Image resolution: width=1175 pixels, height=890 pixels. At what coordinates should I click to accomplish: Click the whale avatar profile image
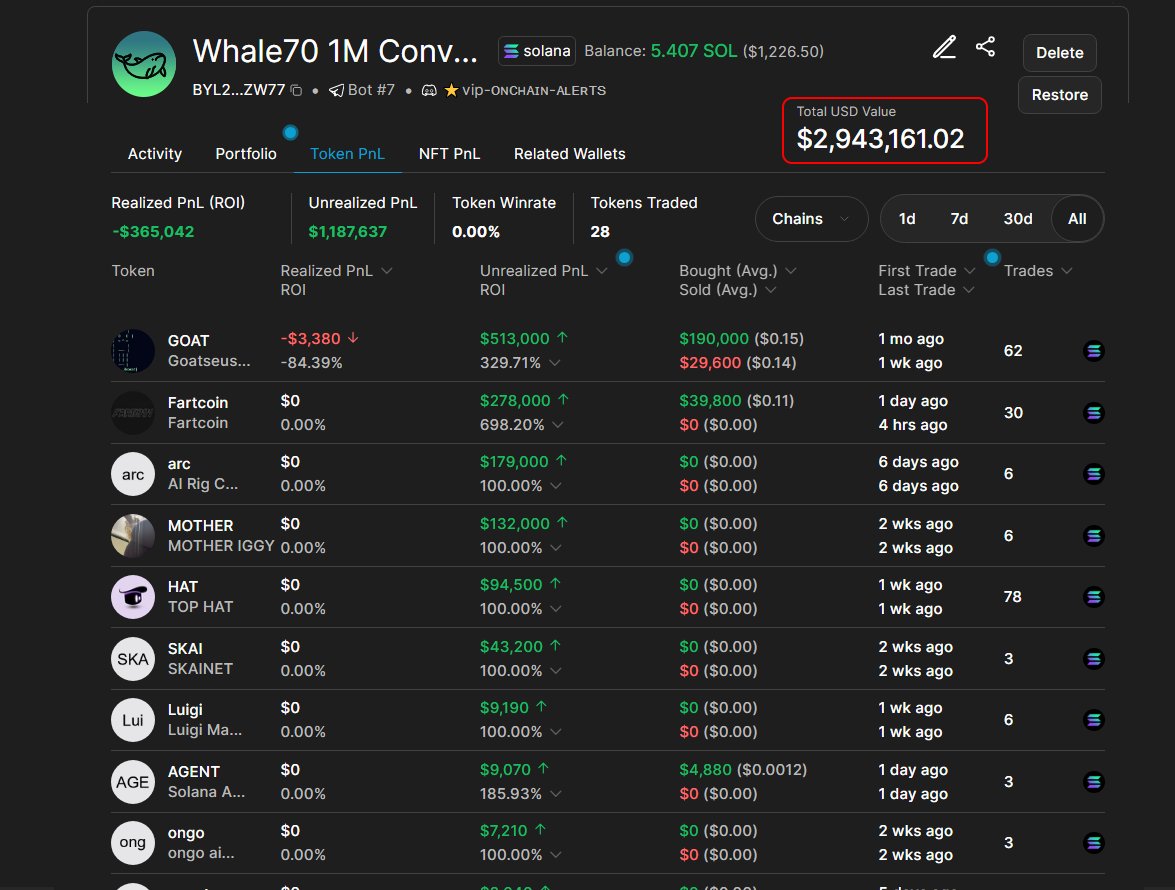(144, 64)
